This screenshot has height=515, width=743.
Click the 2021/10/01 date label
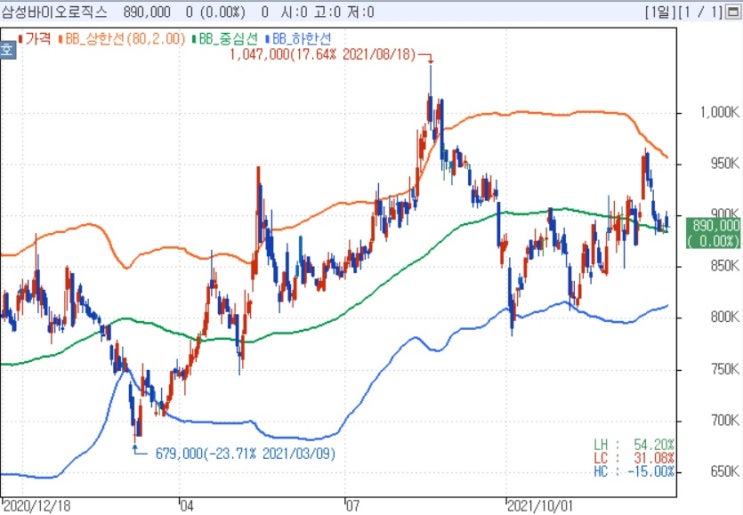tap(540, 506)
